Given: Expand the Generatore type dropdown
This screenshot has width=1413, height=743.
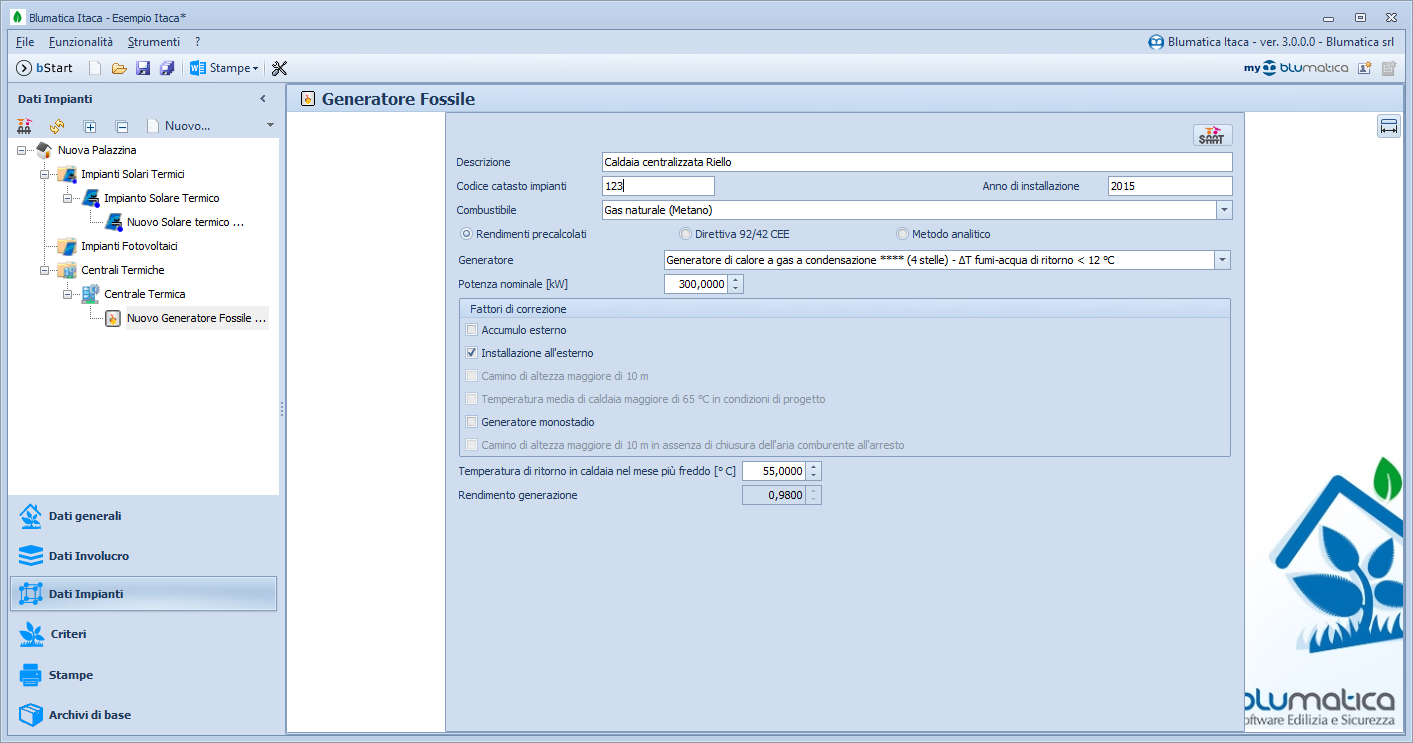Looking at the screenshot, I should tap(1222, 260).
